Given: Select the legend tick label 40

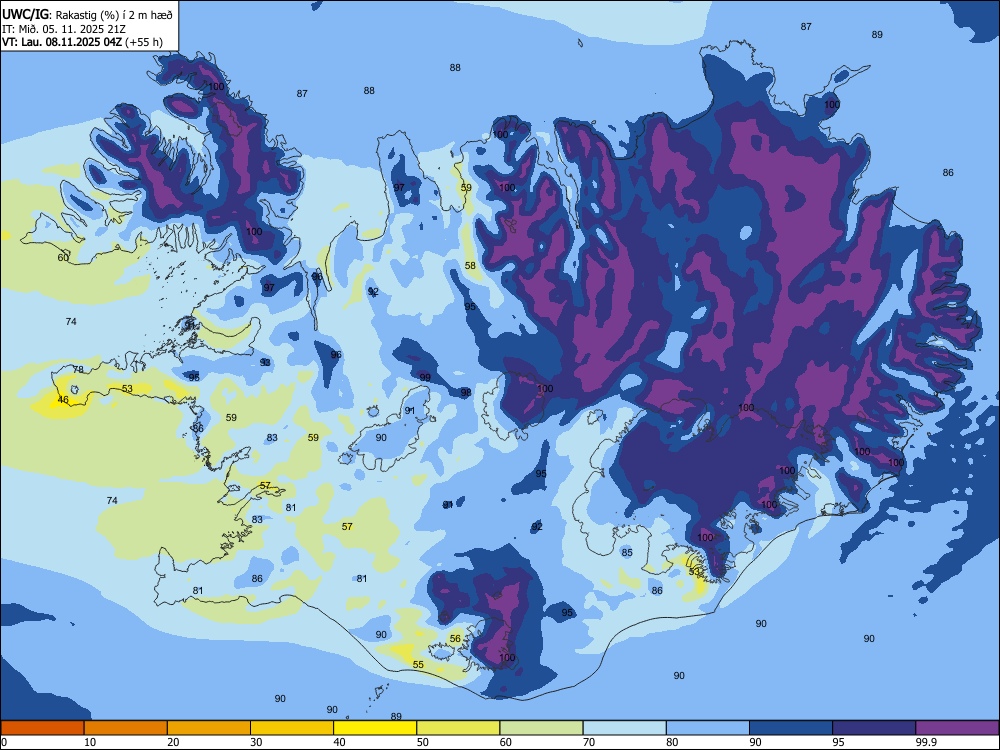Looking at the screenshot, I should coord(339,742).
